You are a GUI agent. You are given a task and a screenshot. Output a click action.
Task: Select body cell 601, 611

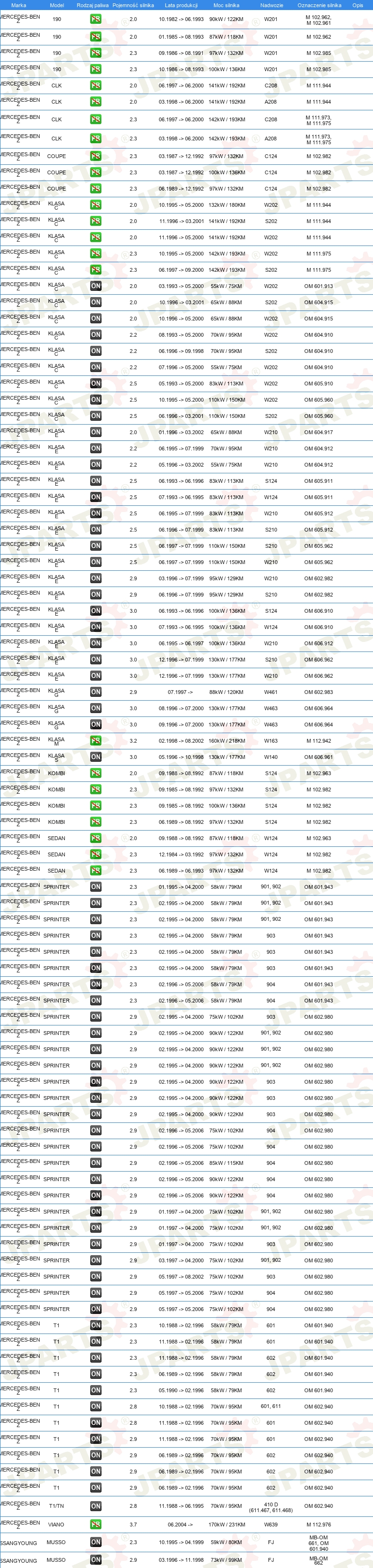tap(271, 1407)
